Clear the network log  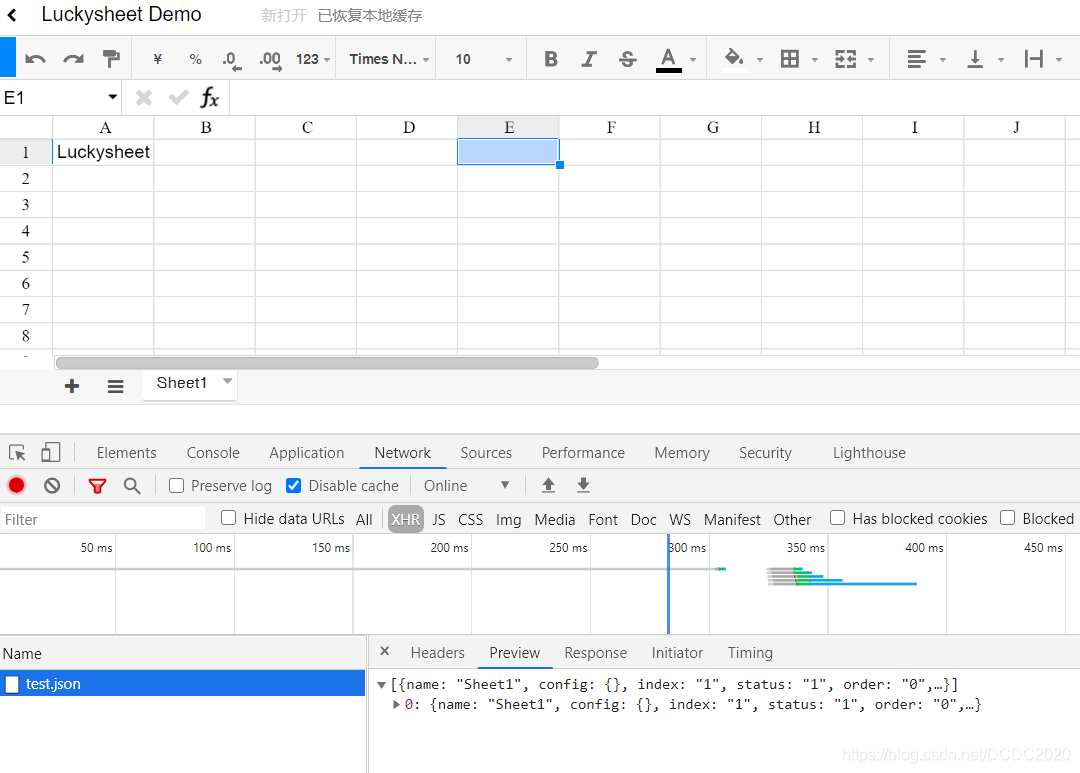(x=52, y=486)
